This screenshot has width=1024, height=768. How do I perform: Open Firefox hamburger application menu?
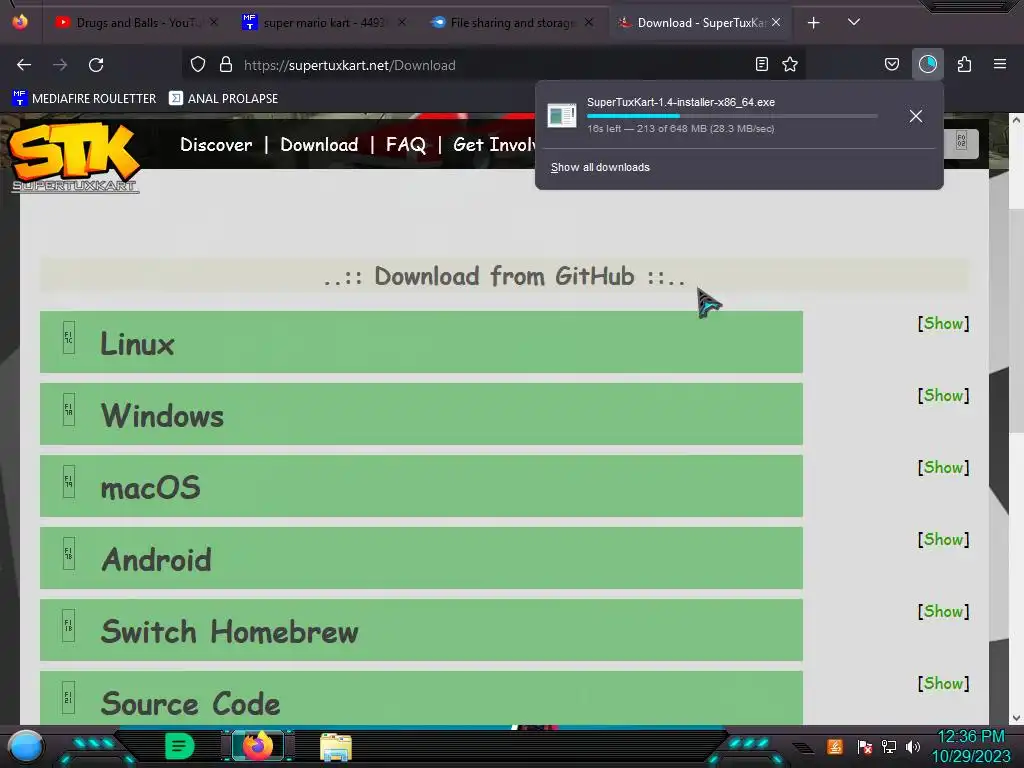(x=999, y=64)
